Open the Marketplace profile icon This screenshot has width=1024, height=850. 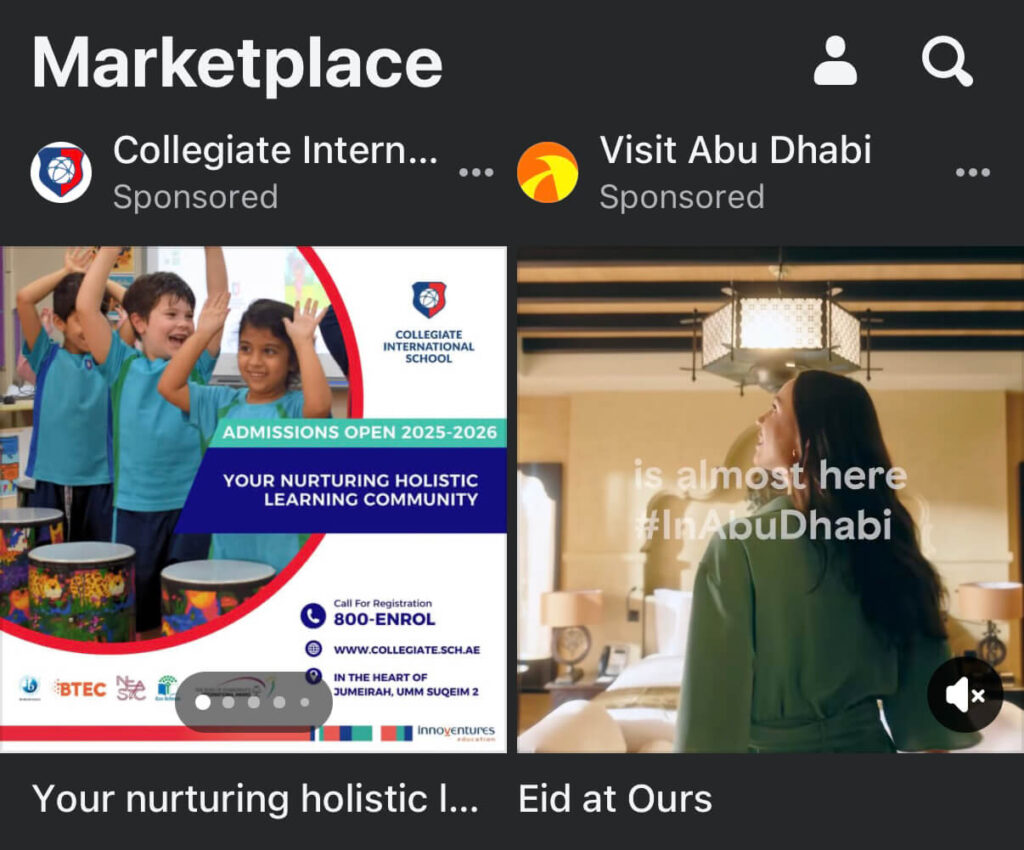(835, 61)
